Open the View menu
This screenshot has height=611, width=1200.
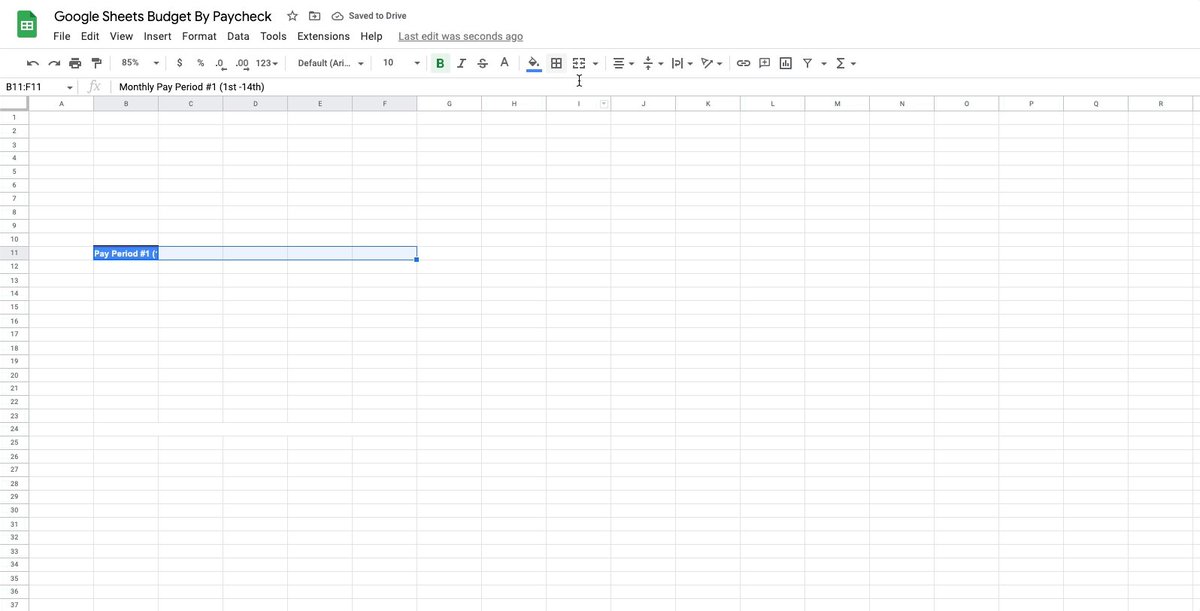121,36
